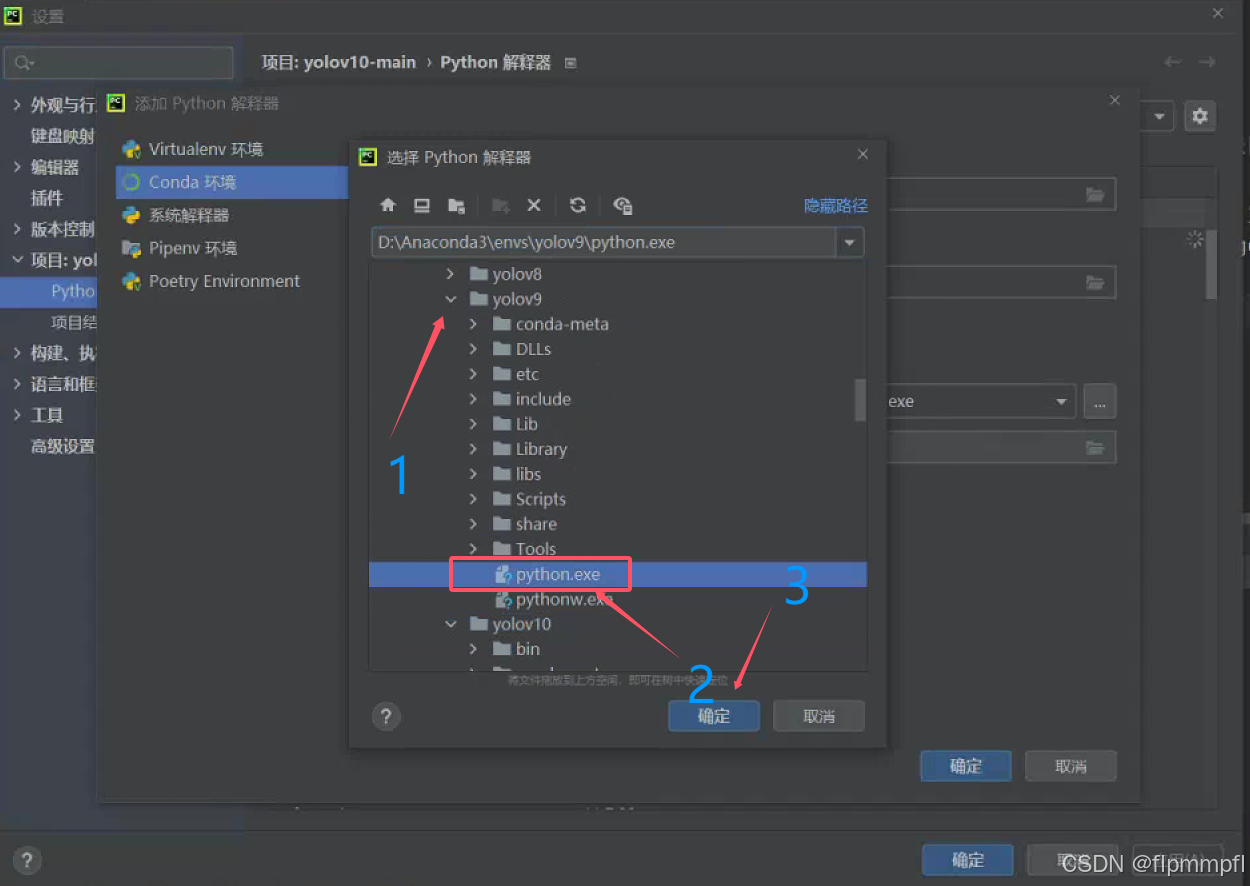The width and height of the screenshot is (1250, 886).
Task: Click the file tree vertical scrollbar
Action: coord(860,400)
